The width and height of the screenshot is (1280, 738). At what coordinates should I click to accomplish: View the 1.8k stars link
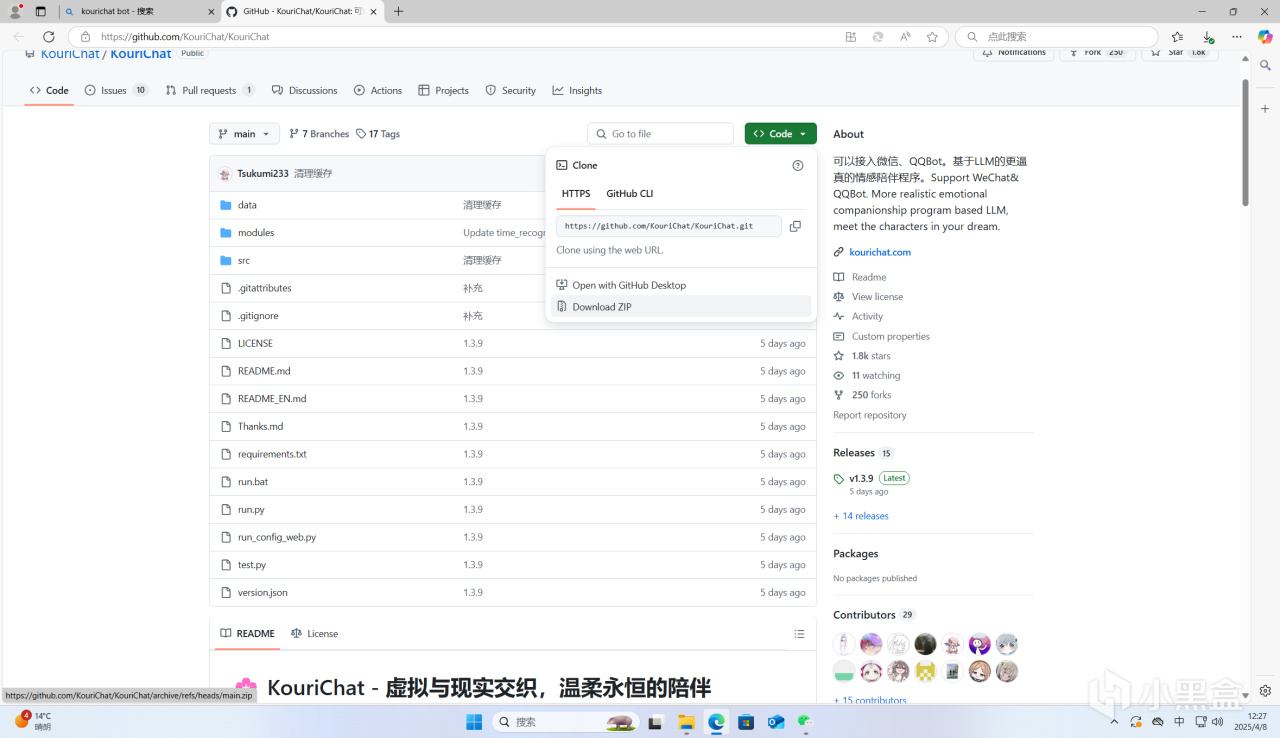(871, 356)
